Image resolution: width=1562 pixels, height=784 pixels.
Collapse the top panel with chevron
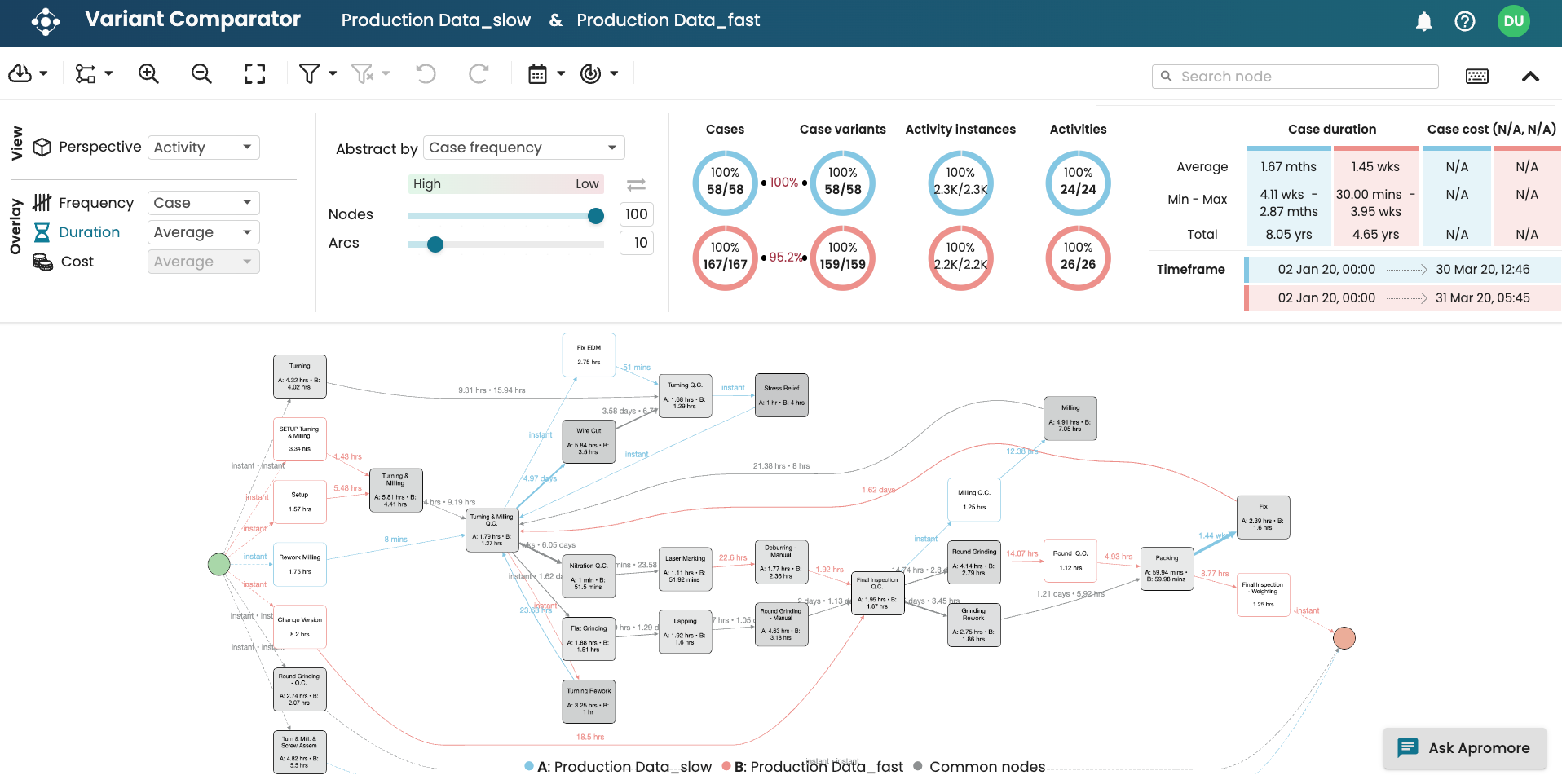pos(1530,77)
